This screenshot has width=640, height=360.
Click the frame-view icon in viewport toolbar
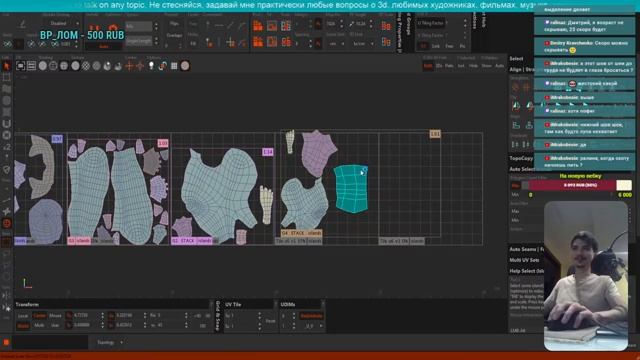(20, 66)
